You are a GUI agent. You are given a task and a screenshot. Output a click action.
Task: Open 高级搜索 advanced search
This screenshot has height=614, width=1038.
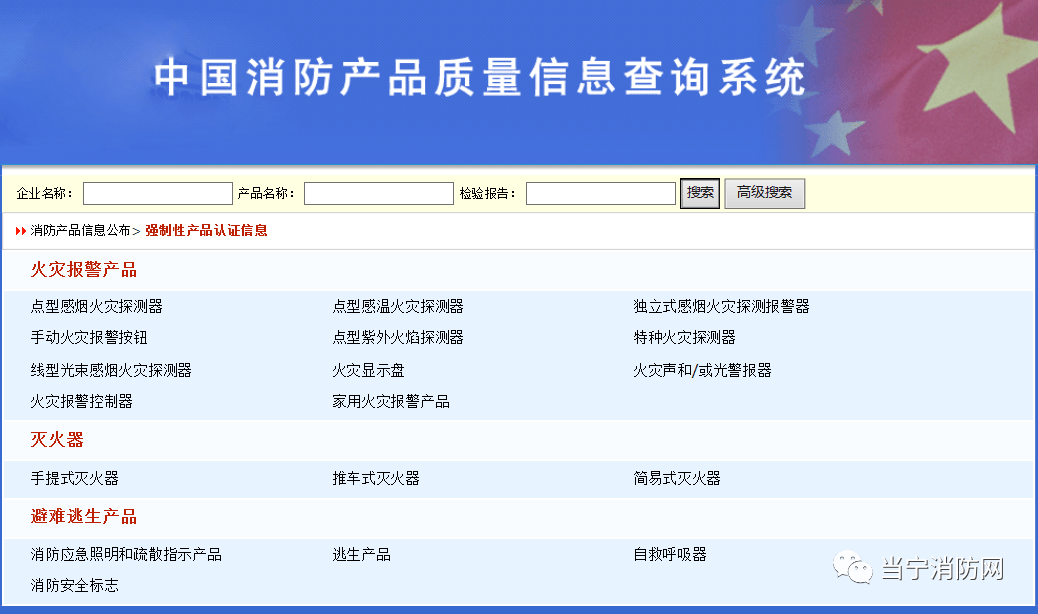[x=765, y=193]
